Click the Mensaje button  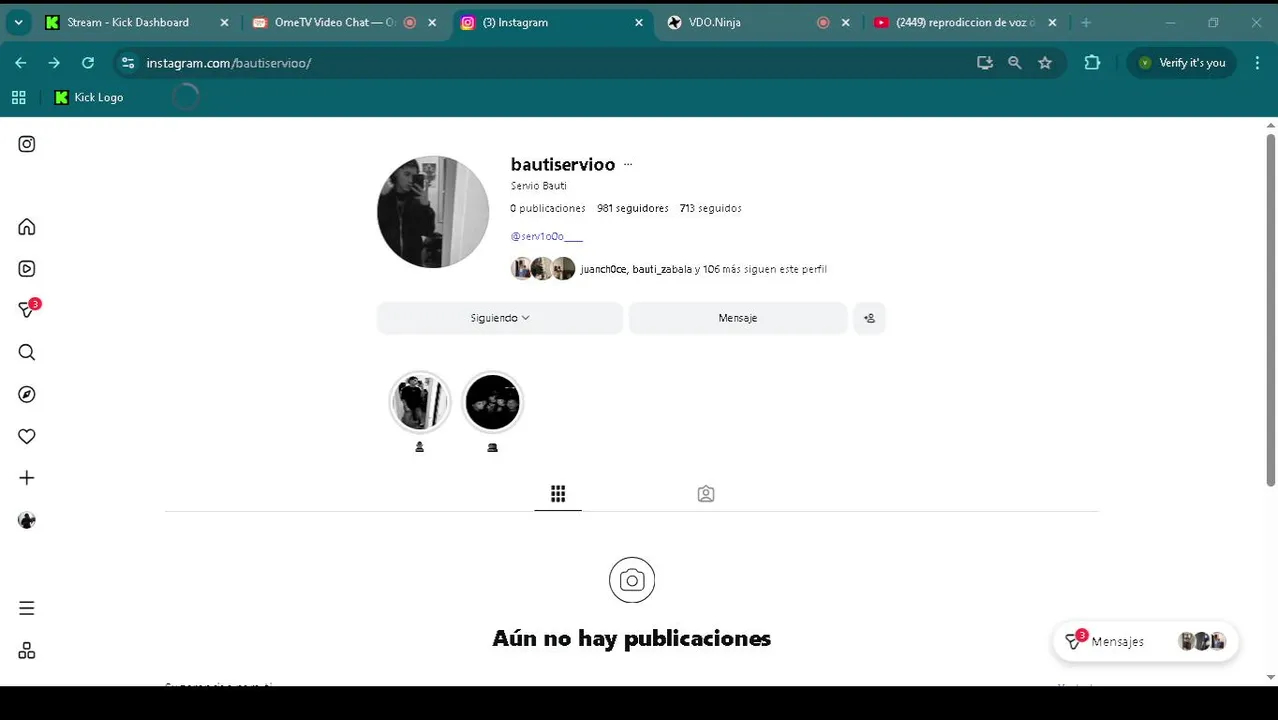pyautogui.click(x=738, y=318)
